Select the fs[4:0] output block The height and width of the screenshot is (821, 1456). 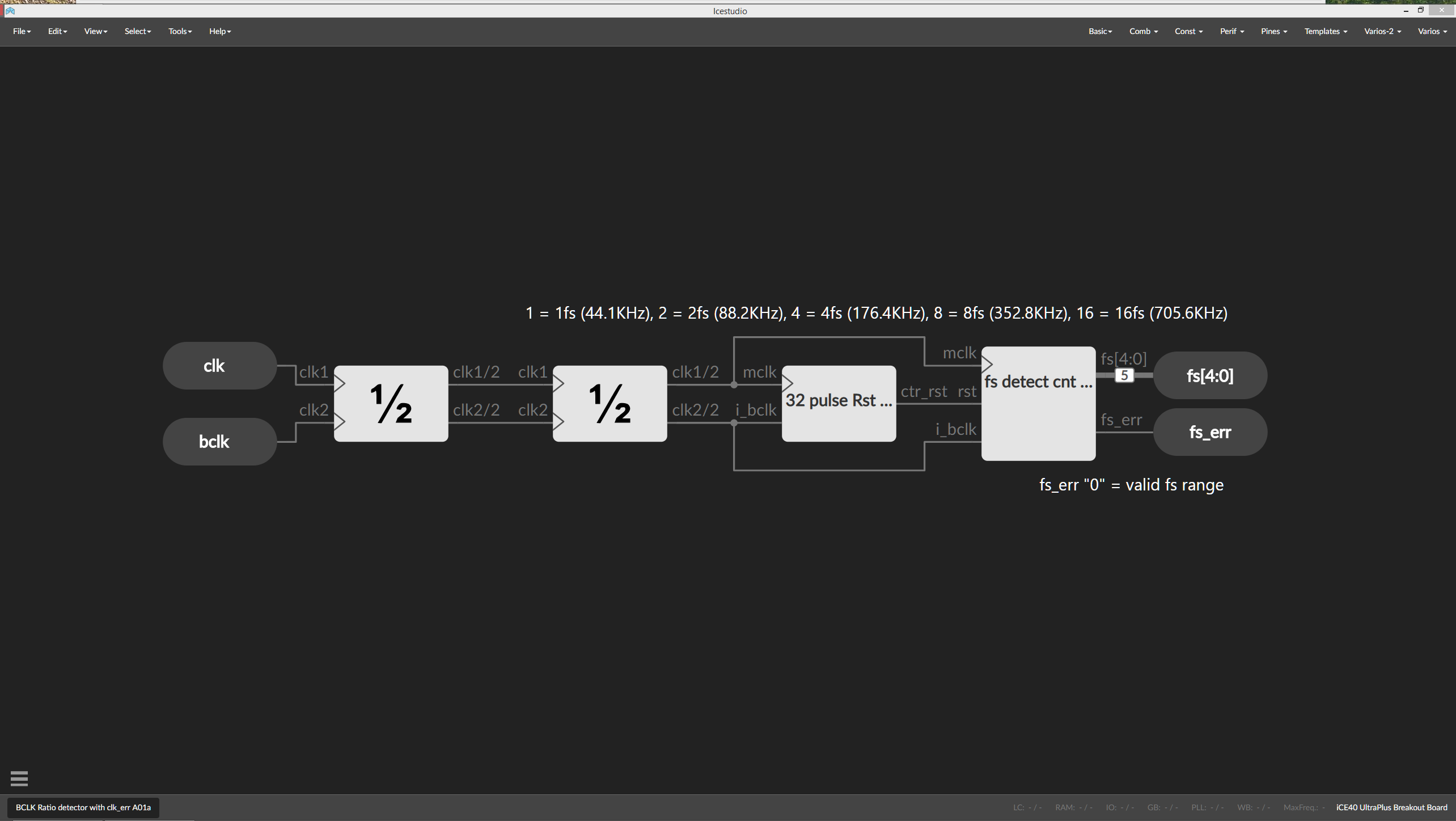point(1210,375)
